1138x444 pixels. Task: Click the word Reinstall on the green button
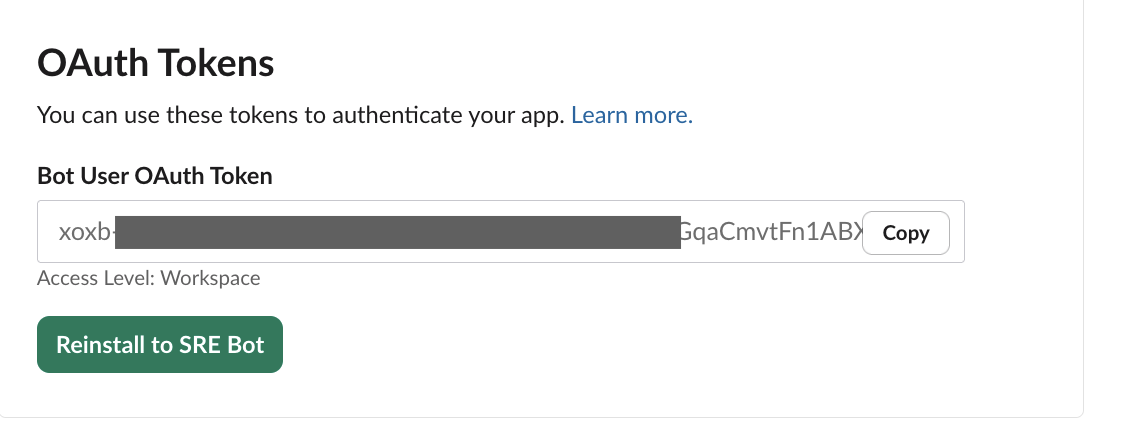pos(101,345)
